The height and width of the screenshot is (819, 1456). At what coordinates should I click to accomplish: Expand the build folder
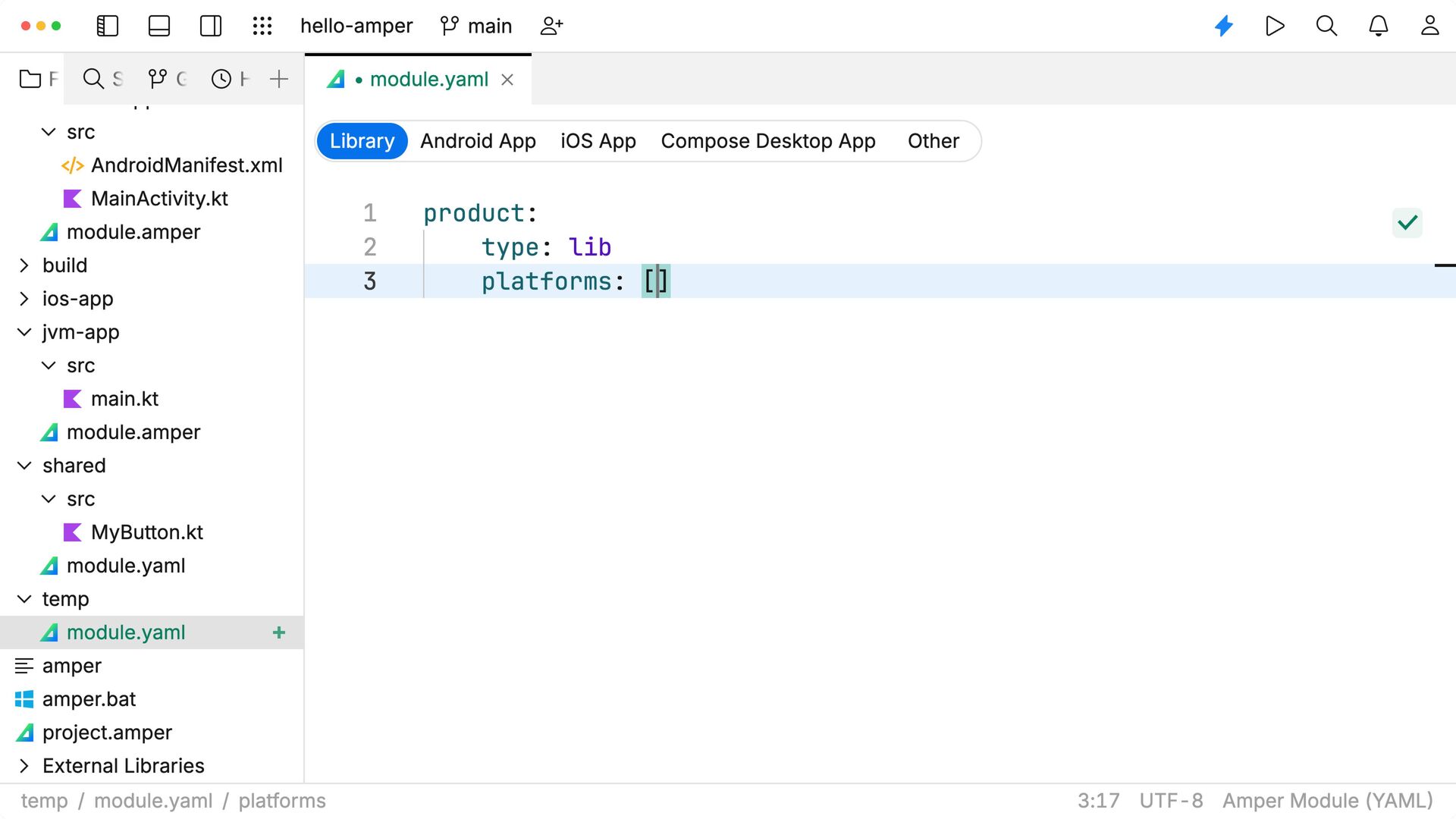24,265
